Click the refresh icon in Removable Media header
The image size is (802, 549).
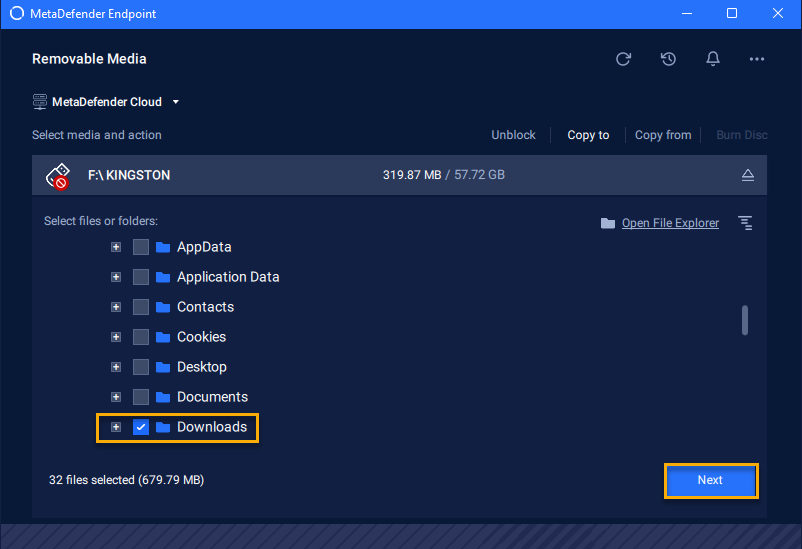pos(623,59)
